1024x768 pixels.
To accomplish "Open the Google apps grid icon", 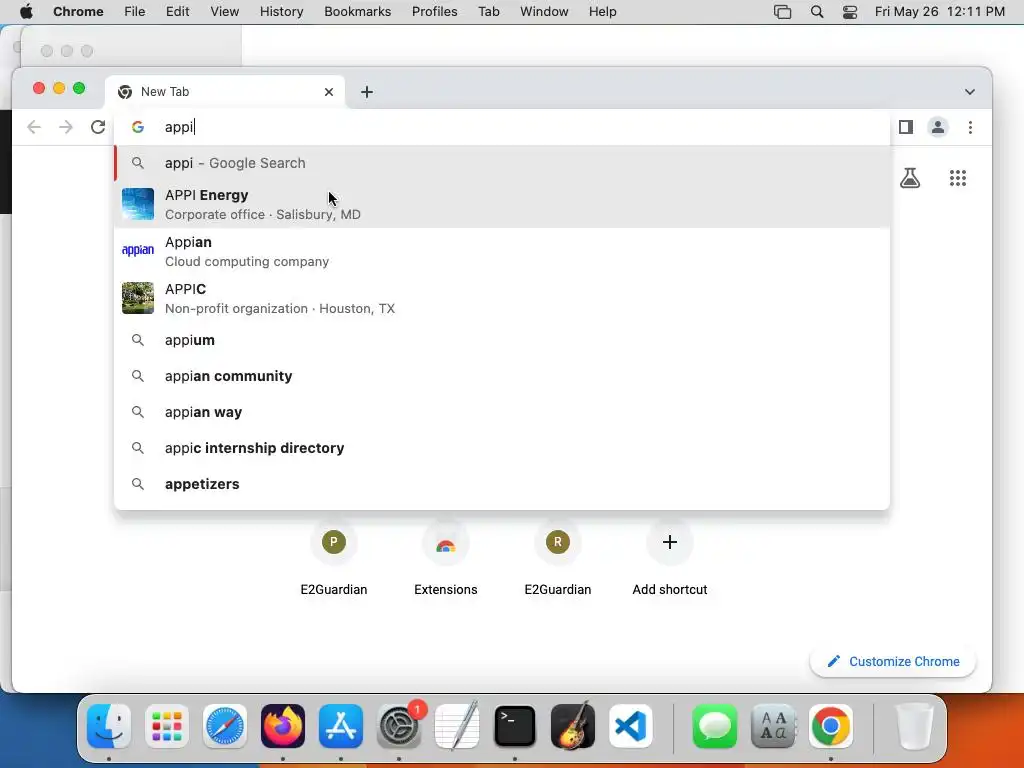I will 957,178.
